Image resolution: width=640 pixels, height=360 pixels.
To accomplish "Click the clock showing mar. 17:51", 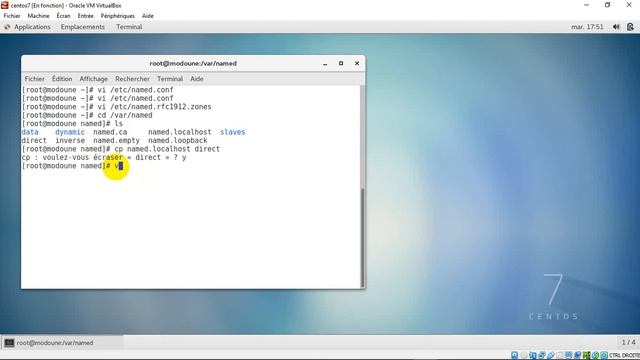I will (587, 27).
